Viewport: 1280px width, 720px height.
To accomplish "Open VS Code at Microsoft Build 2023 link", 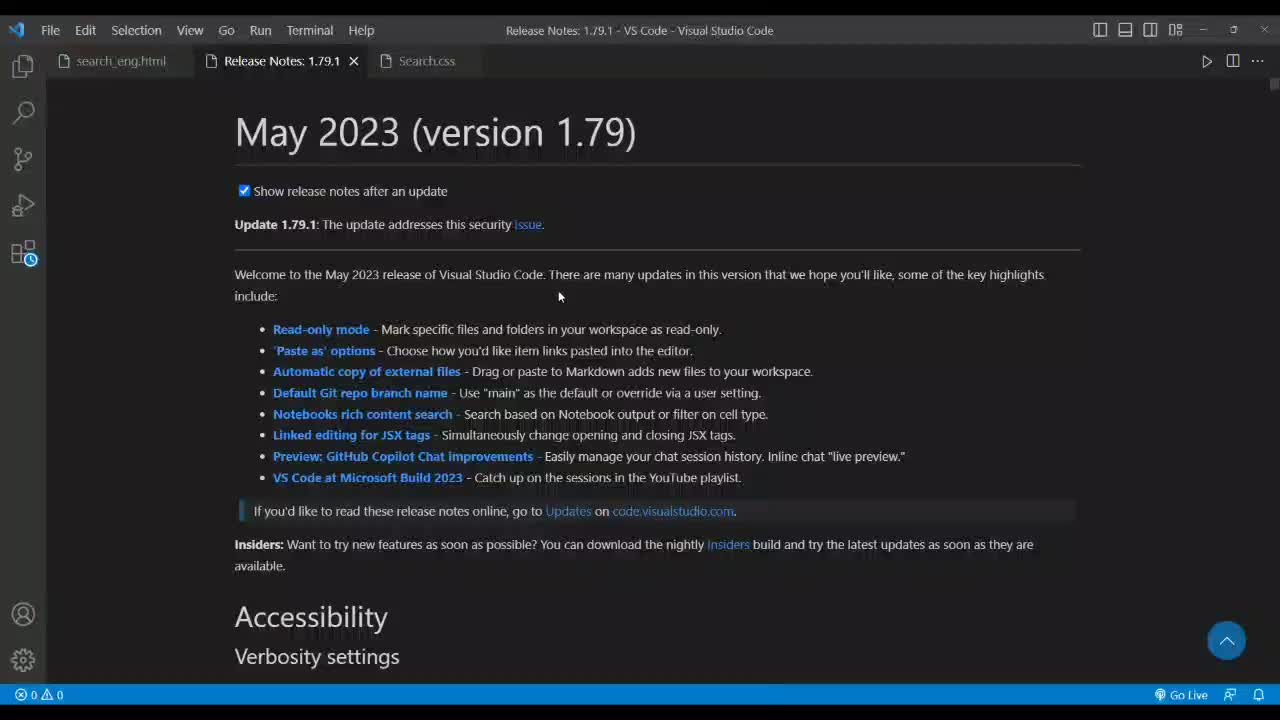I will click(x=367, y=478).
